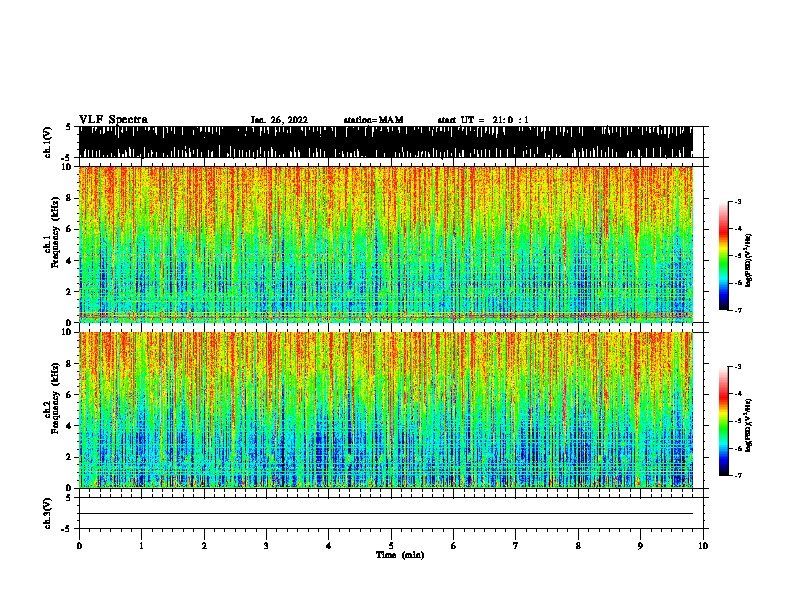The width and height of the screenshot is (792, 612).
Task: Click the "station=MAM" header text
Action: (373, 120)
